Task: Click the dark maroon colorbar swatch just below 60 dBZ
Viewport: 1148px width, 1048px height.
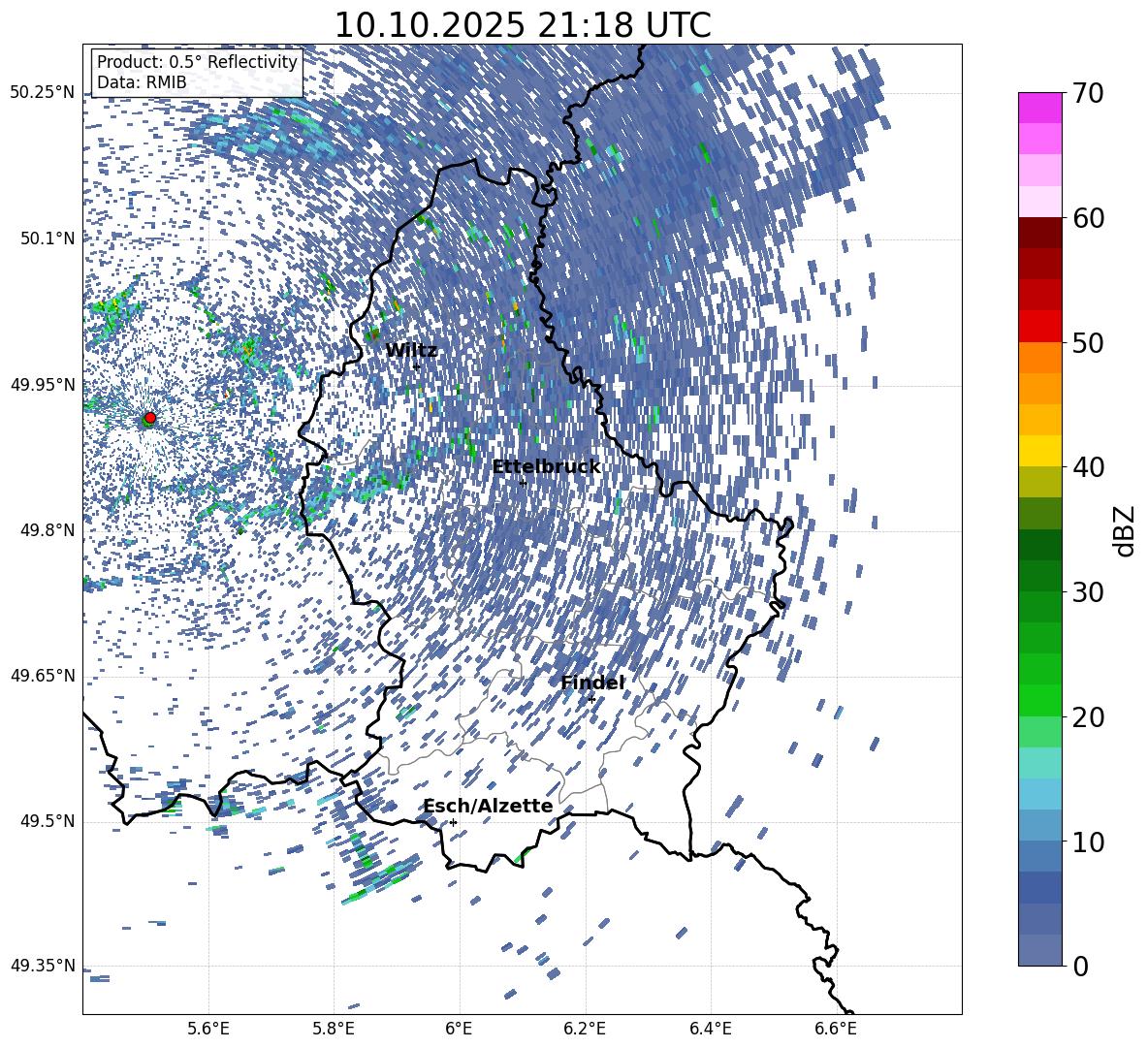Action: click(x=1039, y=233)
